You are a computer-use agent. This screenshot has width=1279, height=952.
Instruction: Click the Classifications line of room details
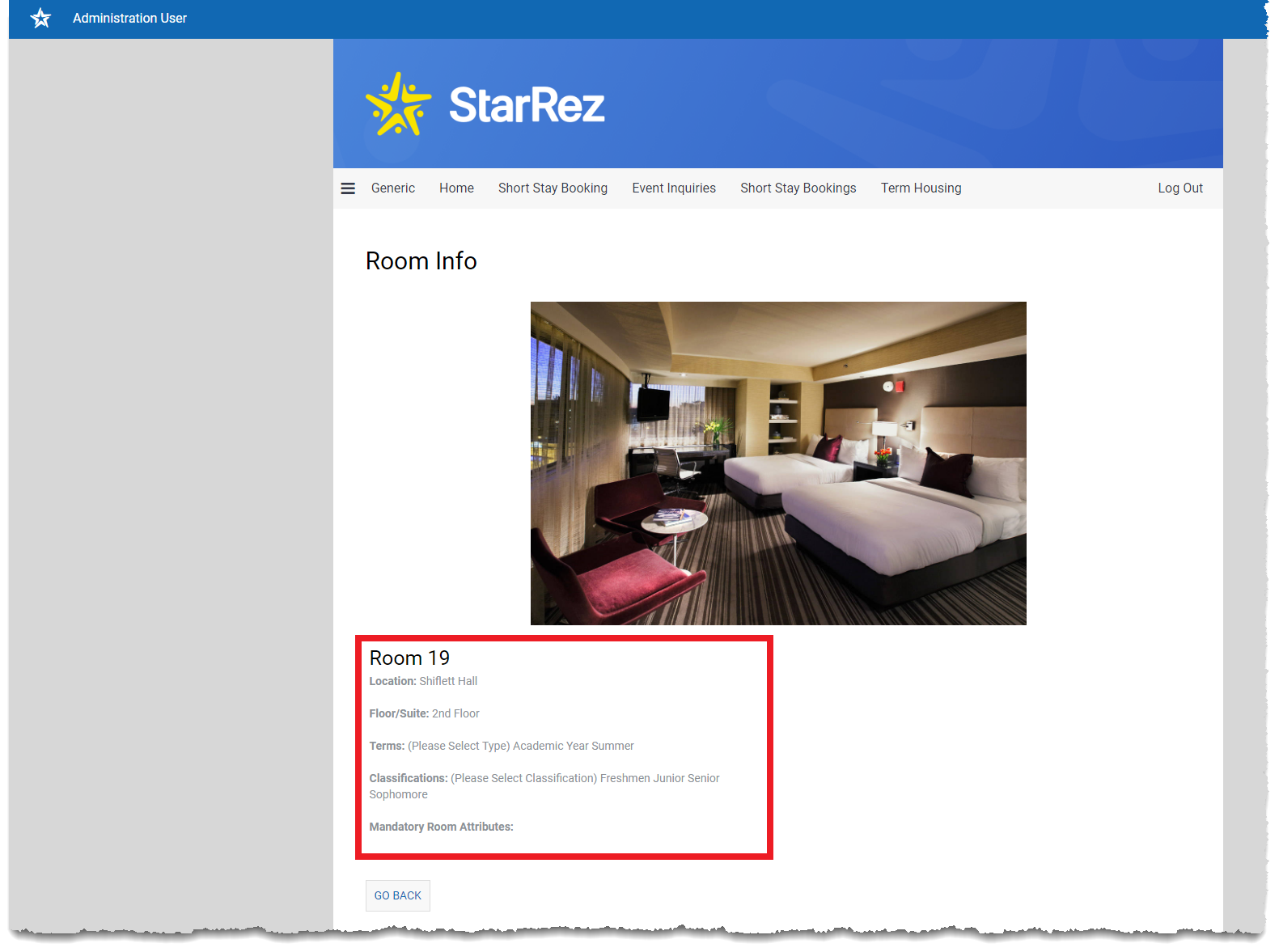click(x=544, y=779)
